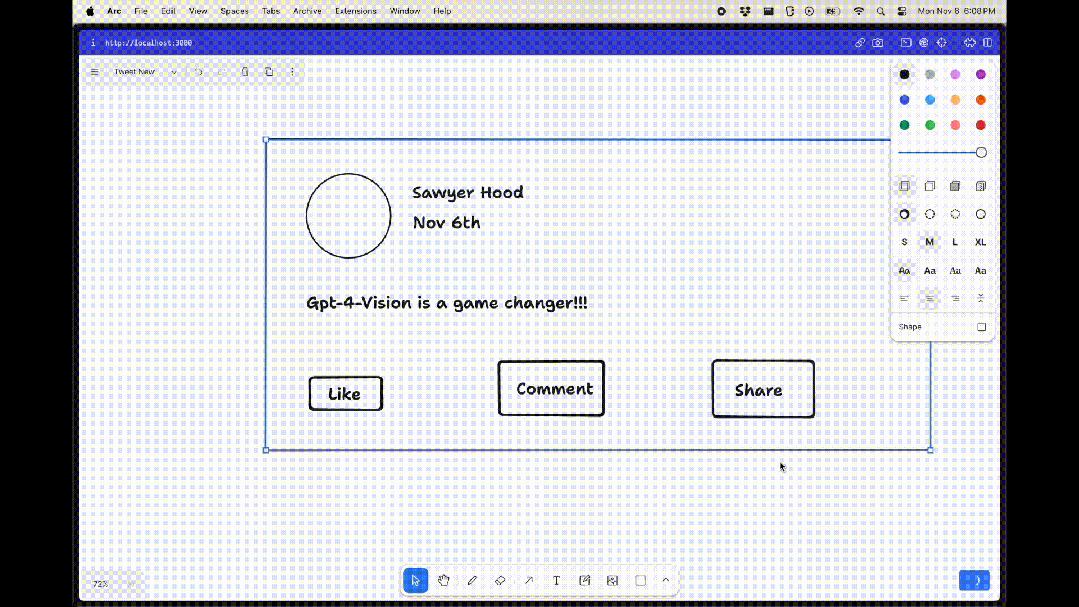Select the hand-drawn Aa font
The width and height of the screenshot is (1079, 607).
tap(904, 270)
